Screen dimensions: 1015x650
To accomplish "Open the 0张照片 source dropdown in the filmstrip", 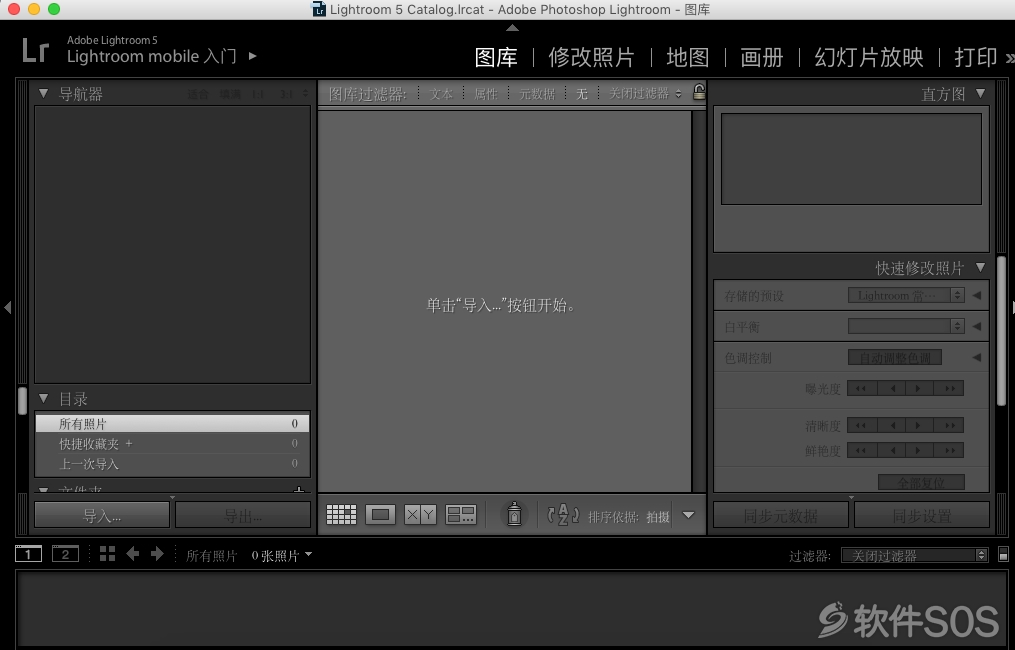I will pos(282,555).
